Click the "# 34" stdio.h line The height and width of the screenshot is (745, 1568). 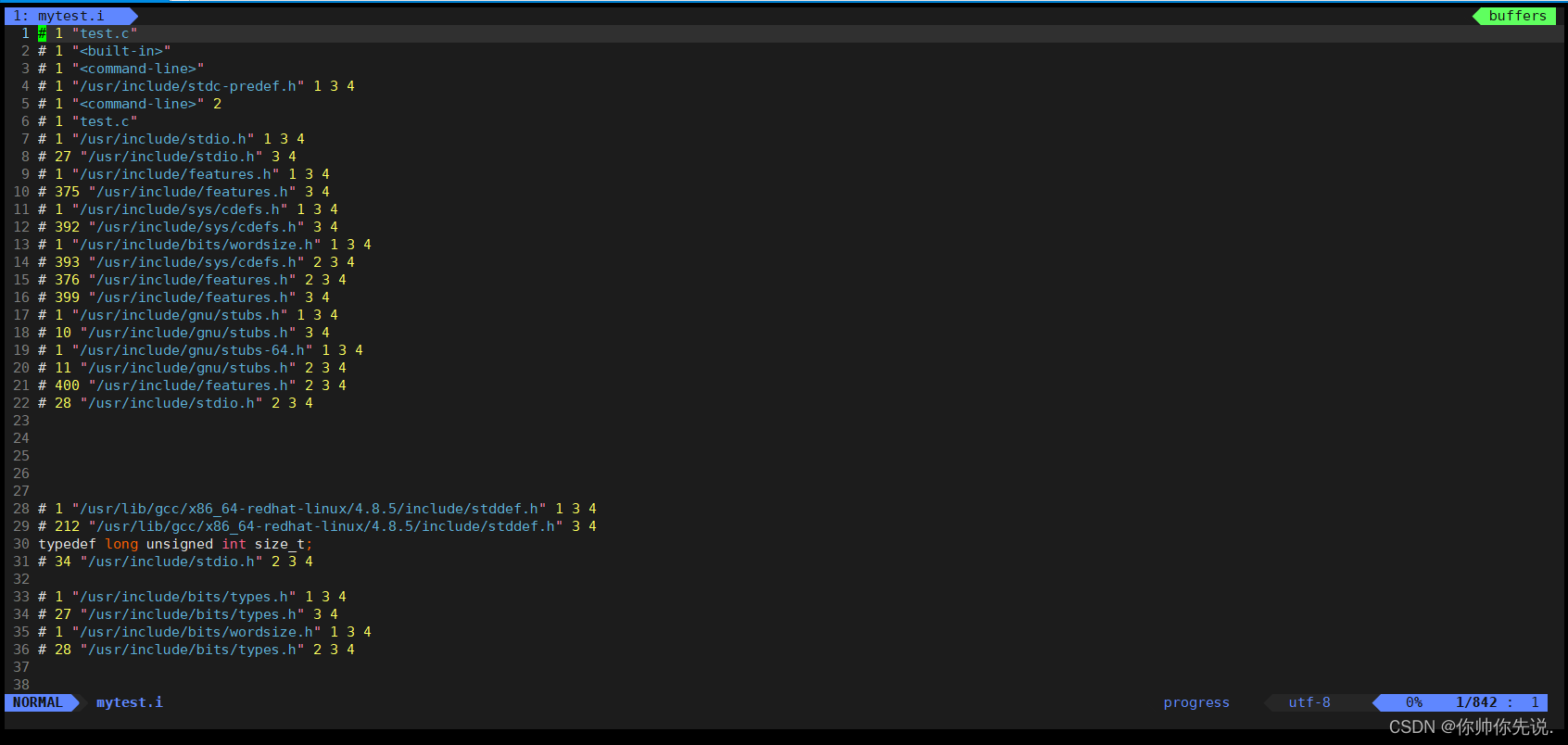pyautogui.click(x=176, y=562)
